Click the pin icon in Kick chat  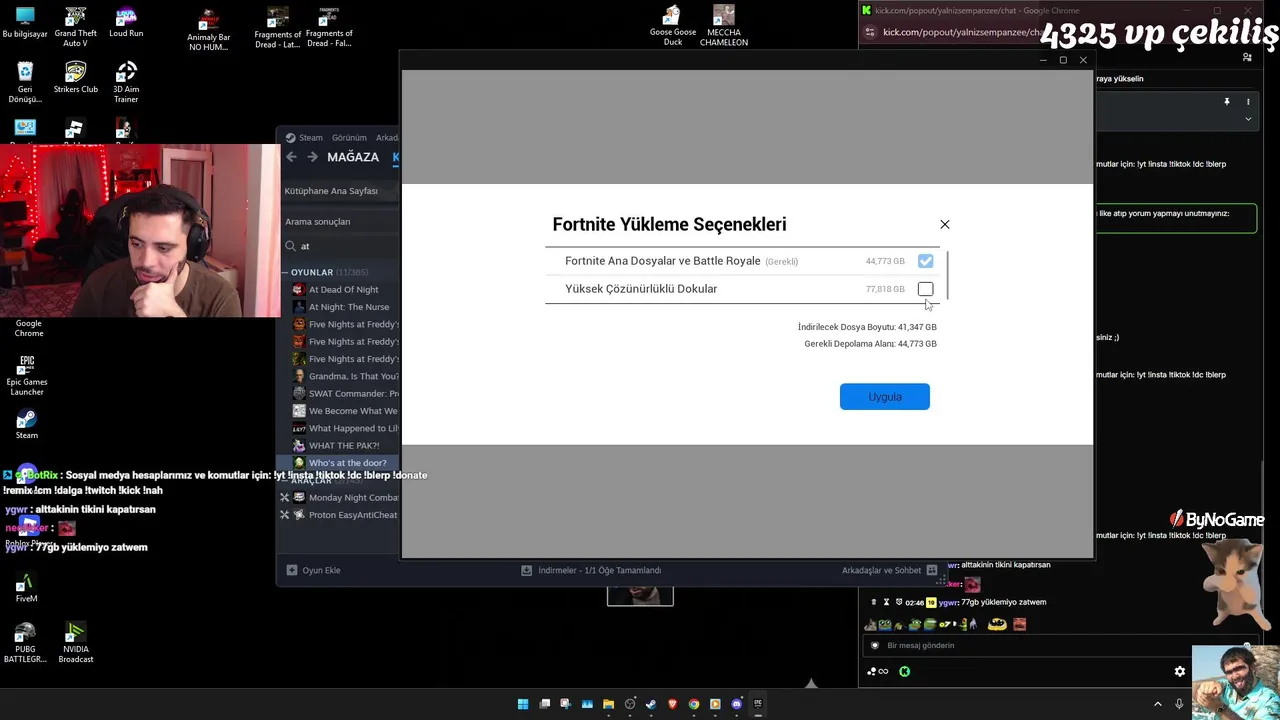point(1227,101)
